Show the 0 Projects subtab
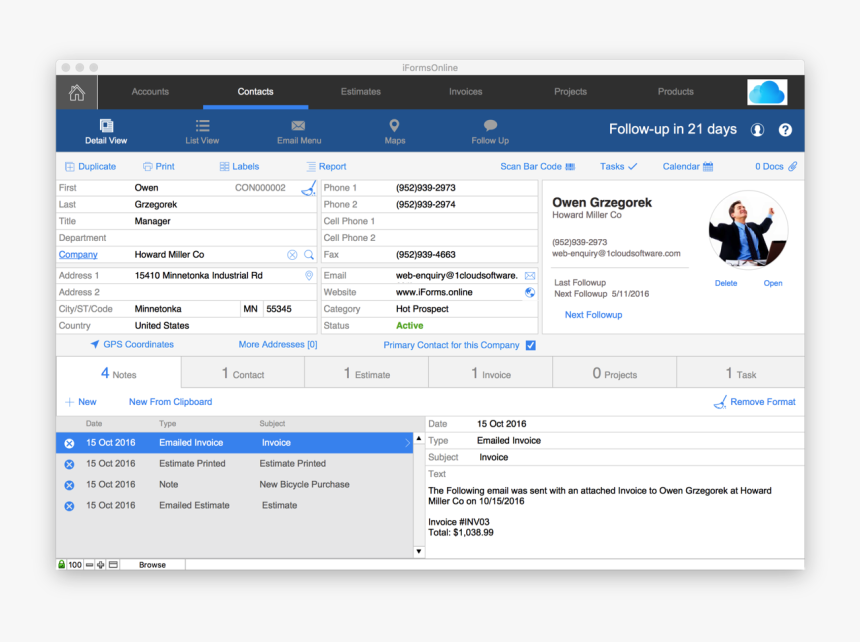Image resolution: width=860 pixels, height=642 pixels. click(x=615, y=373)
